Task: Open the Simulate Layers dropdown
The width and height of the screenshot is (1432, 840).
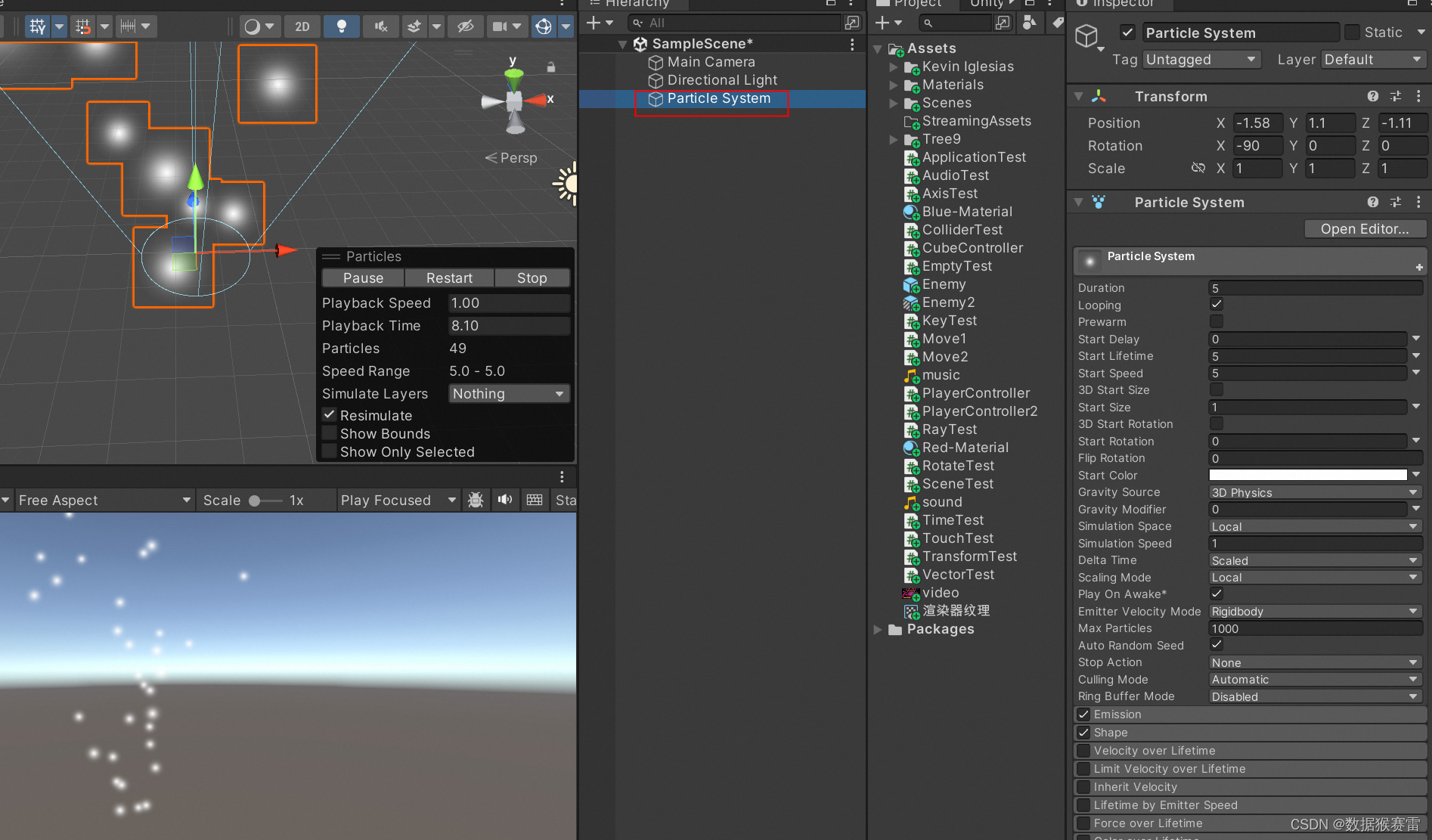Action: tap(508, 393)
